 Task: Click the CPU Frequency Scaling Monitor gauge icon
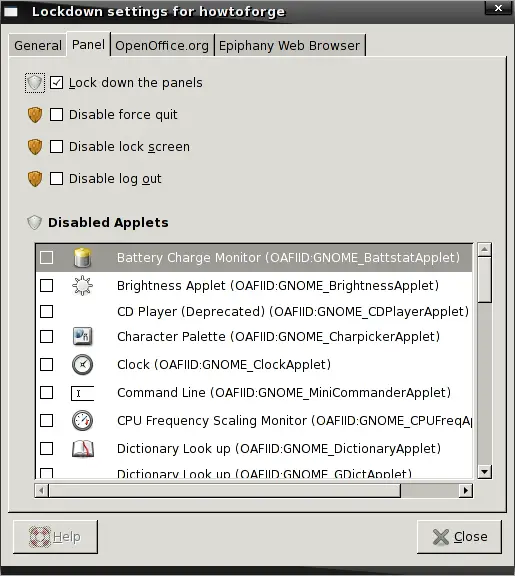click(82, 421)
